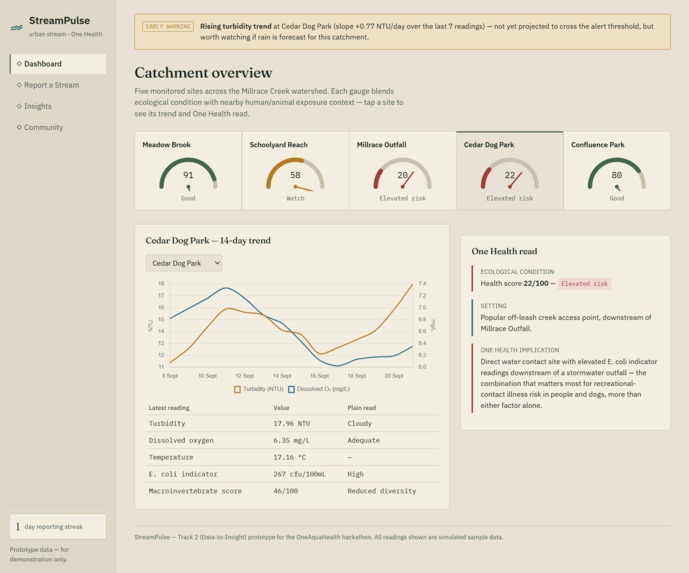
Task: Click the Confluence Park gauge showing 80
Action: point(617,174)
